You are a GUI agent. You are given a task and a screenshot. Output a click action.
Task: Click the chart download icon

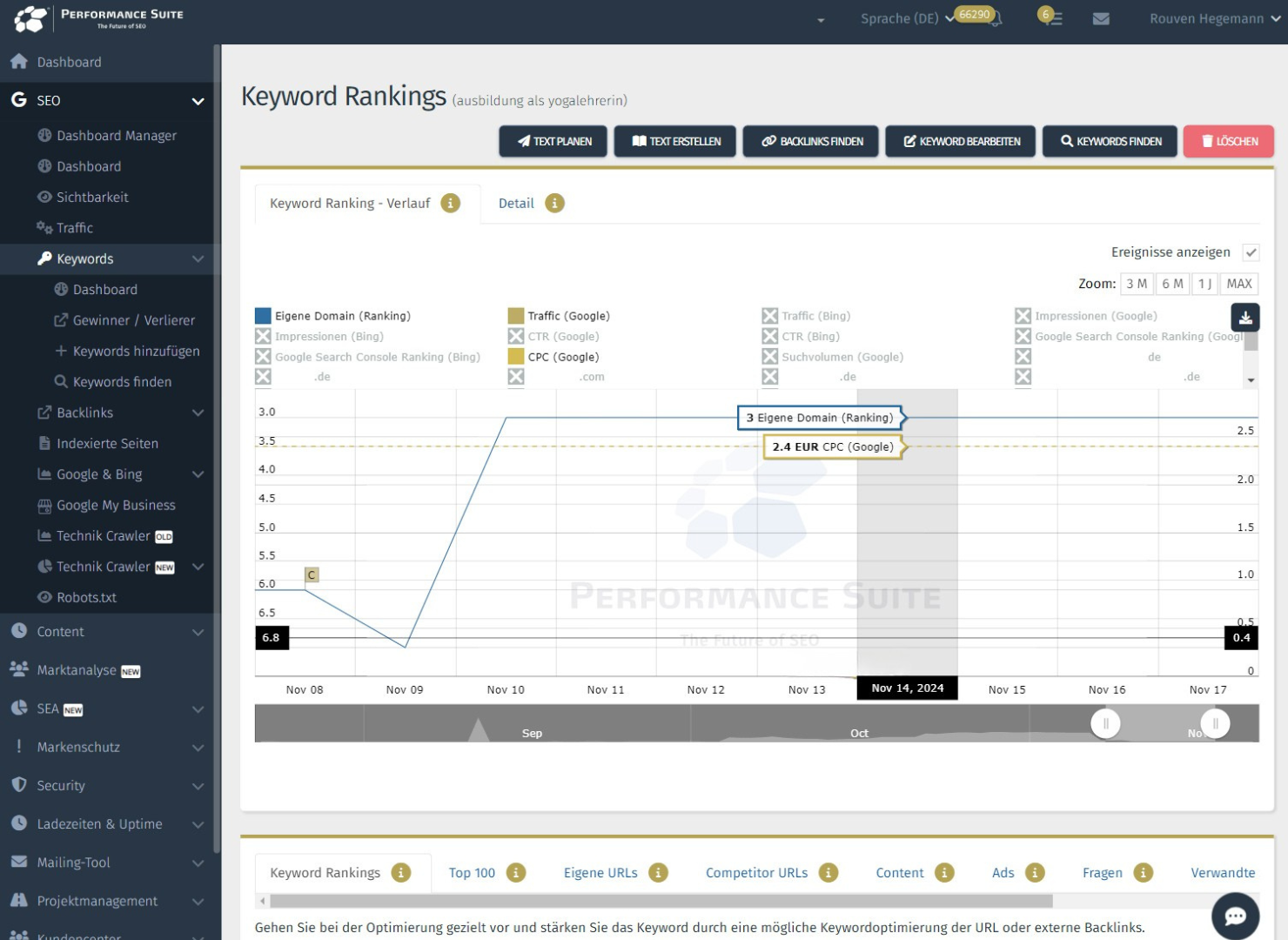click(1245, 318)
